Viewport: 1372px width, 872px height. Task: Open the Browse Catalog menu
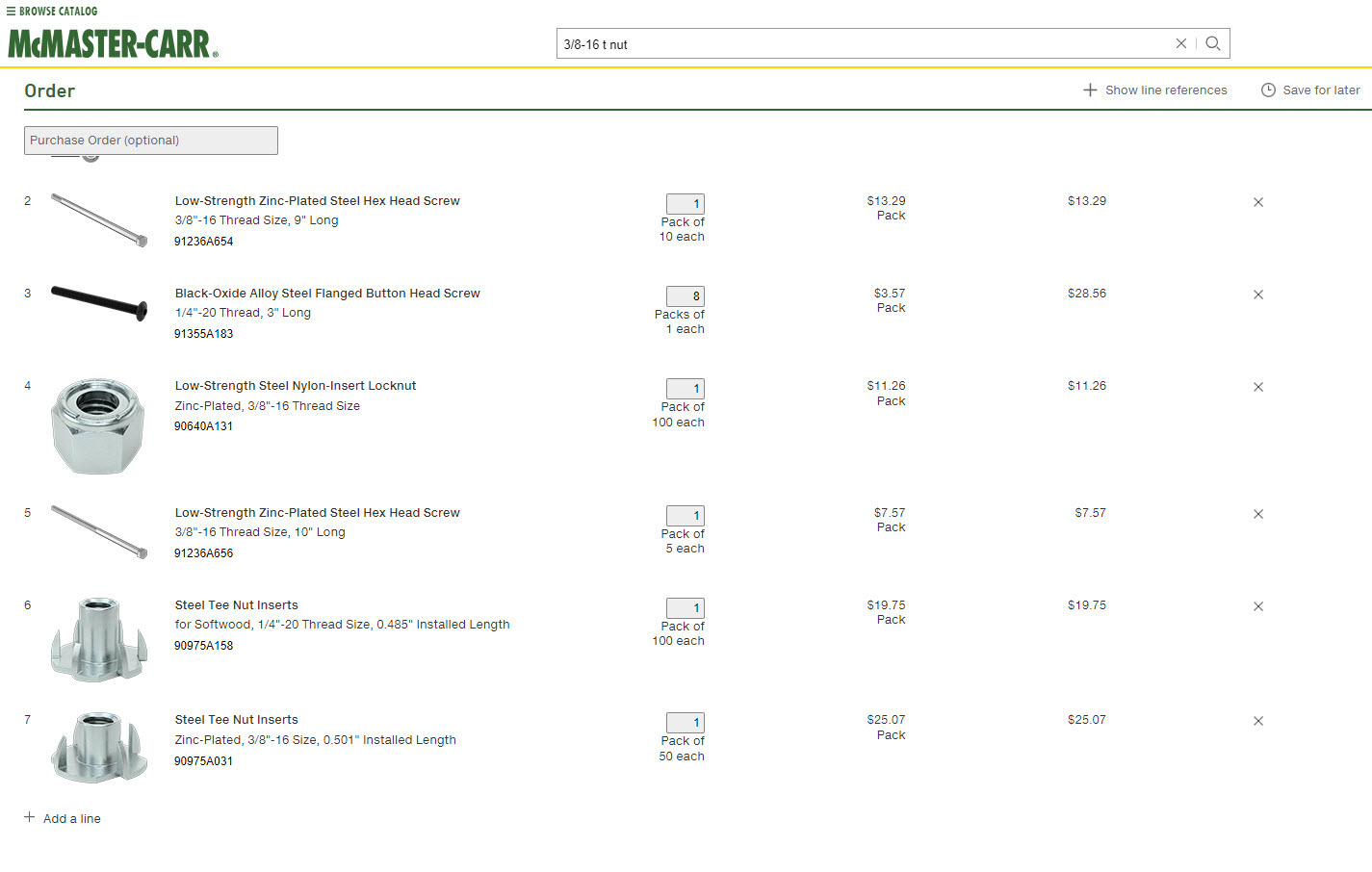click(52, 12)
